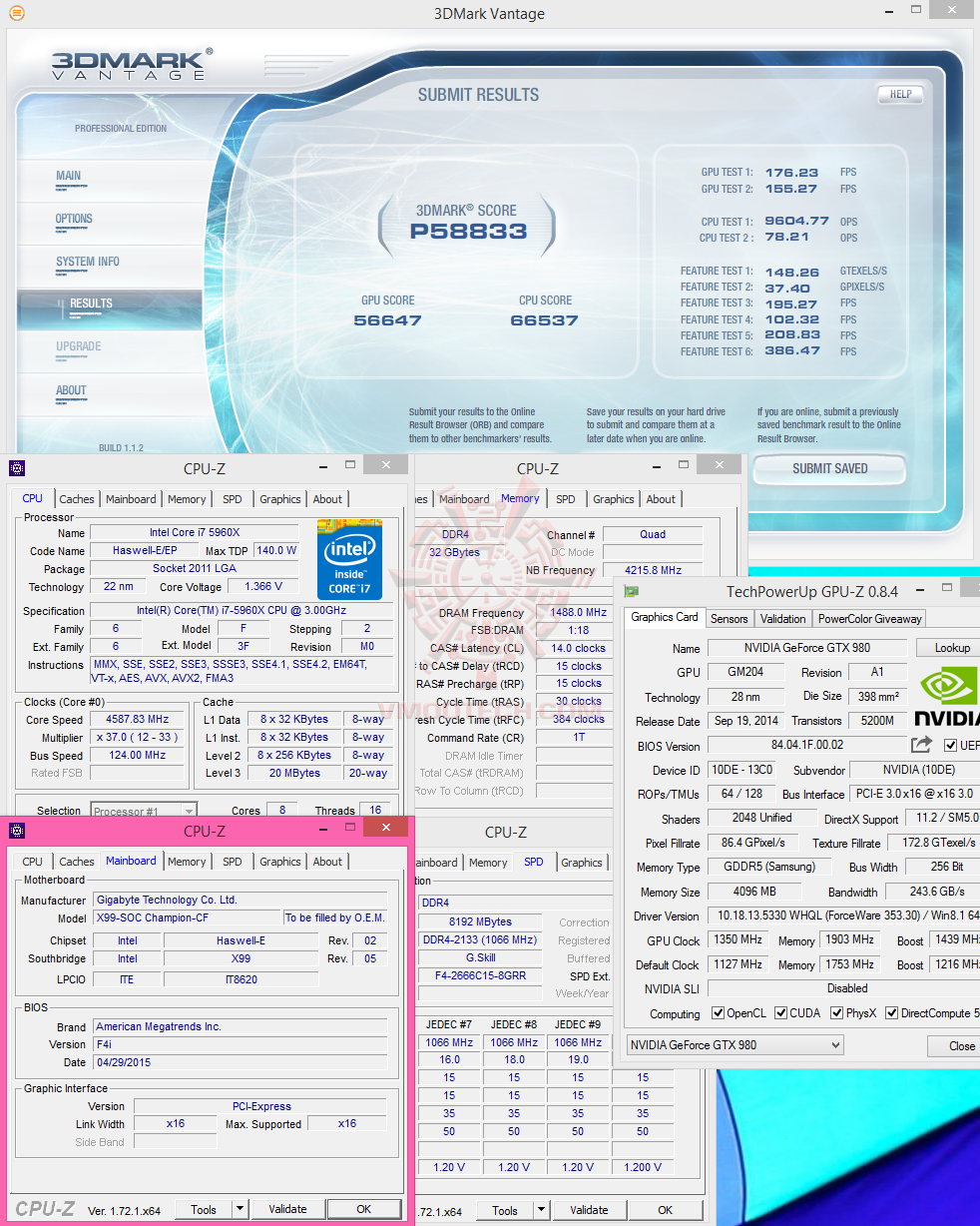Click the GPU name field NVIDIA GeForce GTX 980
The width and height of the screenshot is (980, 1226).
click(807, 648)
